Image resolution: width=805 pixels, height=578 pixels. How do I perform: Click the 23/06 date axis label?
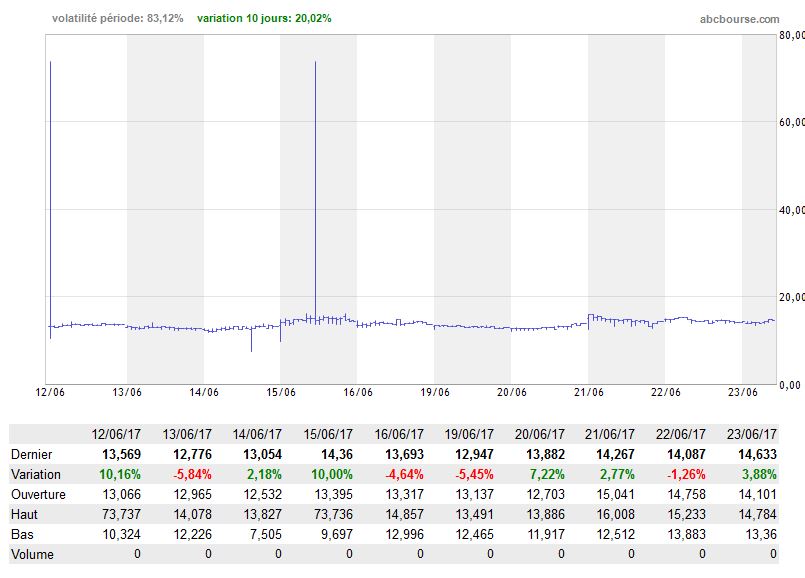[x=743, y=392]
